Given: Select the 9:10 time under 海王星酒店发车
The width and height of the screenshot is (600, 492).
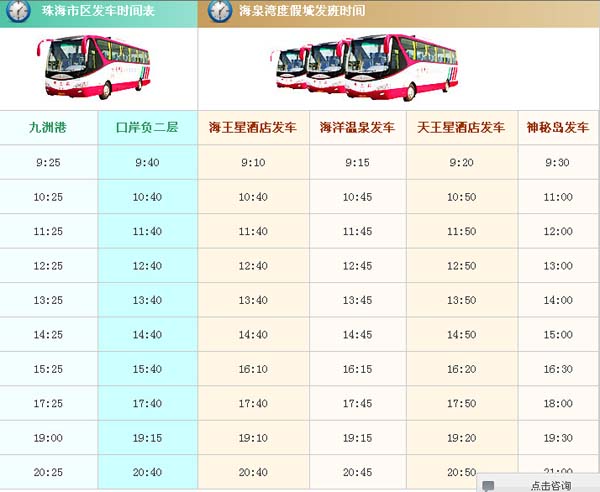Looking at the screenshot, I should coord(253,163).
